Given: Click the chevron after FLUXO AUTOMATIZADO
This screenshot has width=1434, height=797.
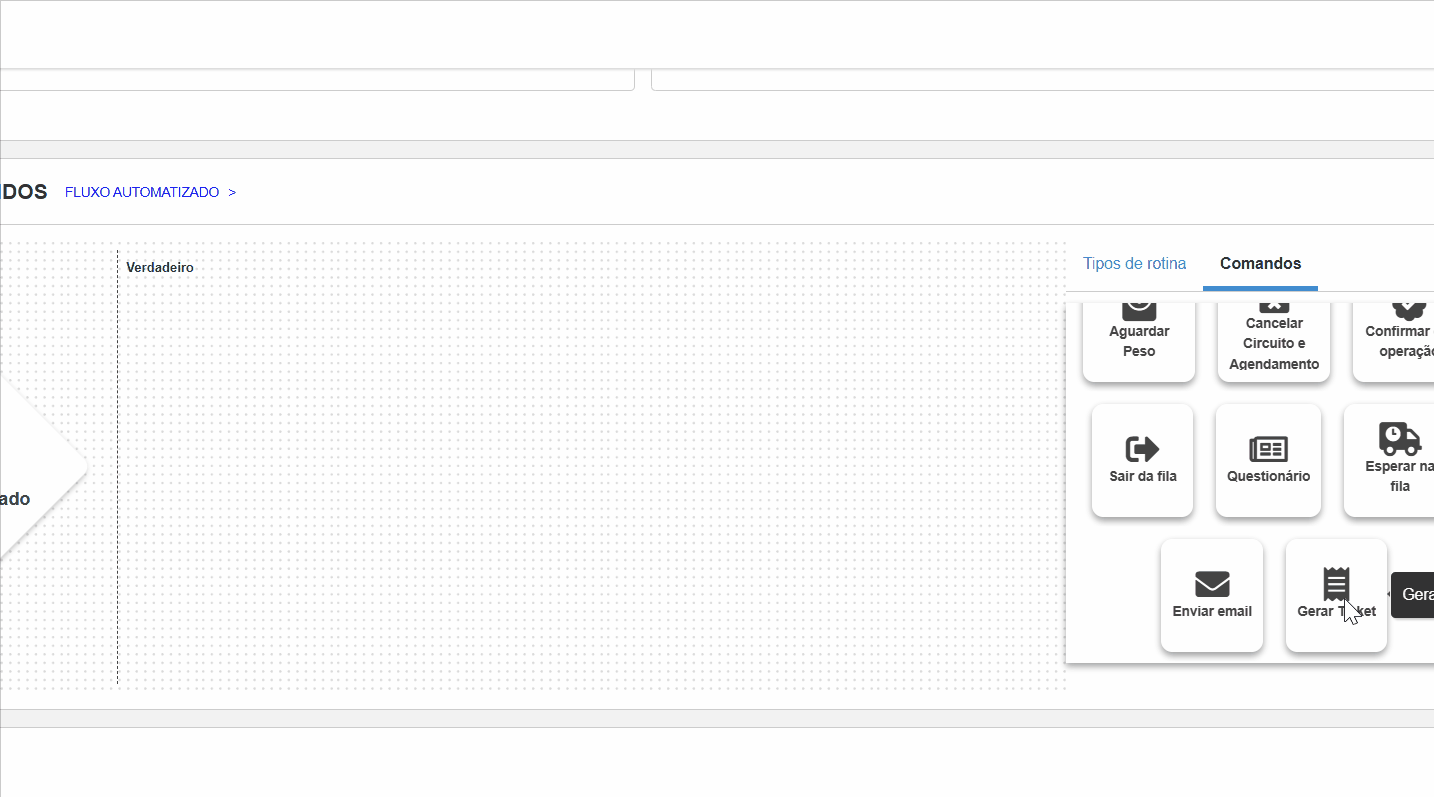Looking at the screenshot, I should tap(232, 192).
